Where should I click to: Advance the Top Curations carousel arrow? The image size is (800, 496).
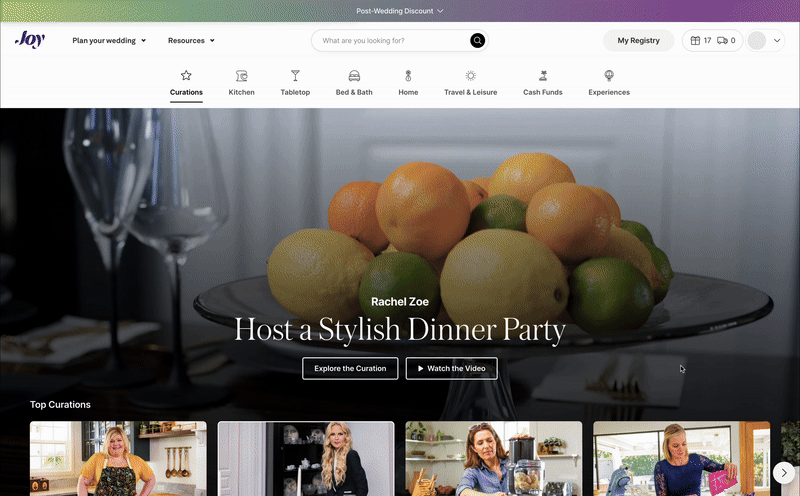click(784, 473)
